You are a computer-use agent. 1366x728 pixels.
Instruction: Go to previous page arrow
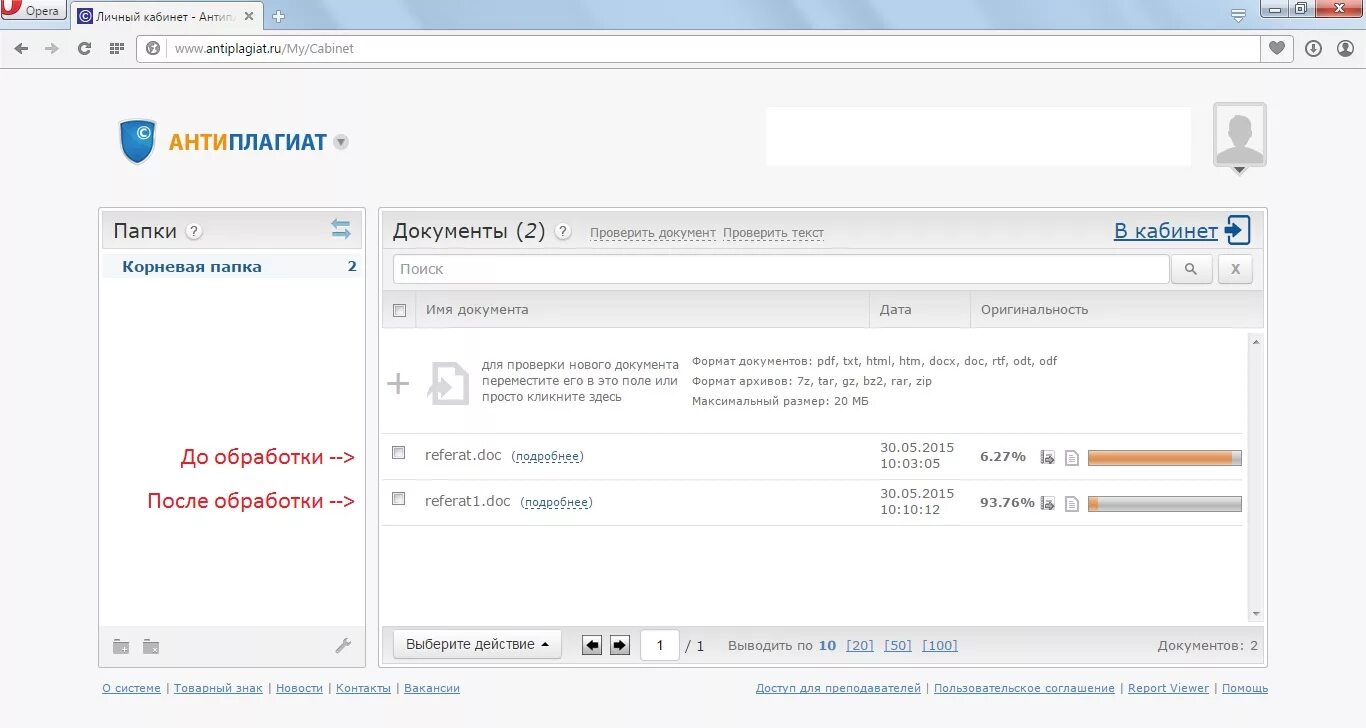[592, 645]
